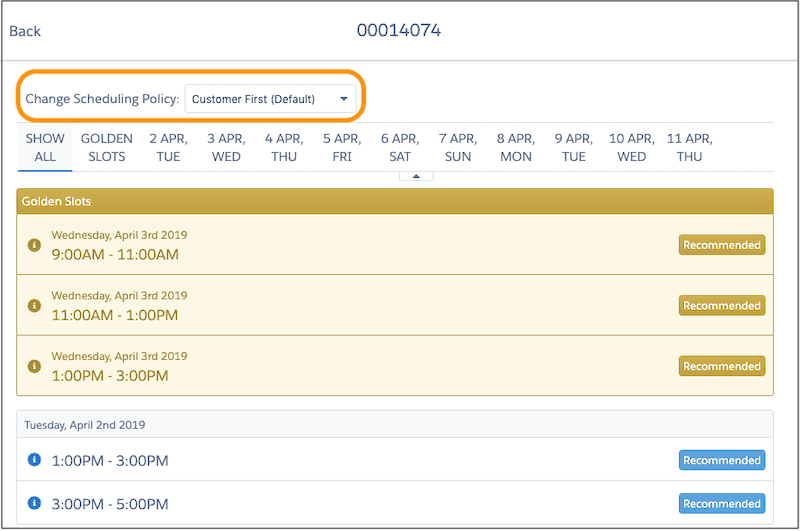800x531 pixels.
Task: Choose the Wednesday 1:00PM - 3:00PM time slot
Action: click(395, 366)
